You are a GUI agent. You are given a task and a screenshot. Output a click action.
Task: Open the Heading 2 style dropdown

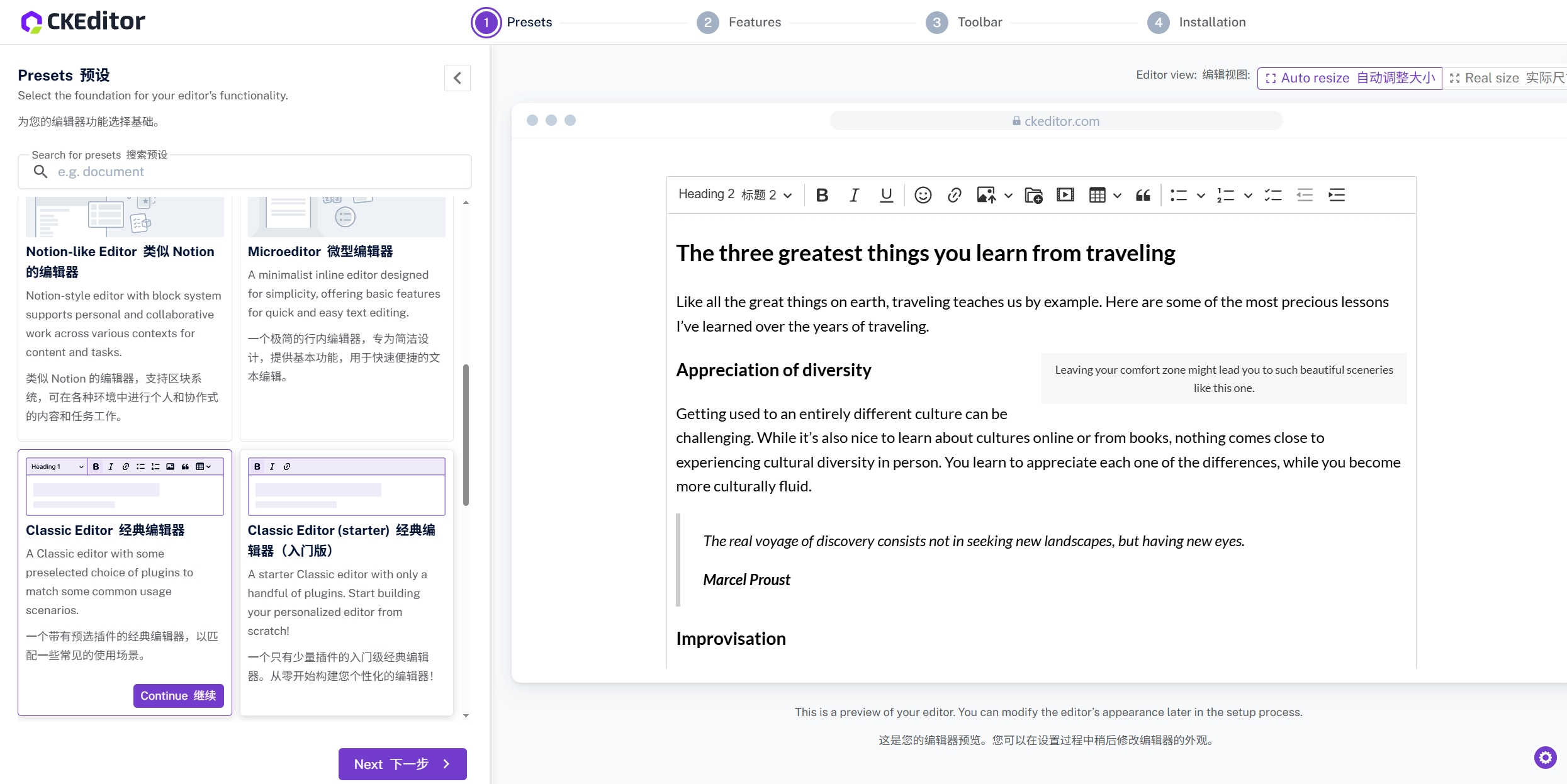734,194
